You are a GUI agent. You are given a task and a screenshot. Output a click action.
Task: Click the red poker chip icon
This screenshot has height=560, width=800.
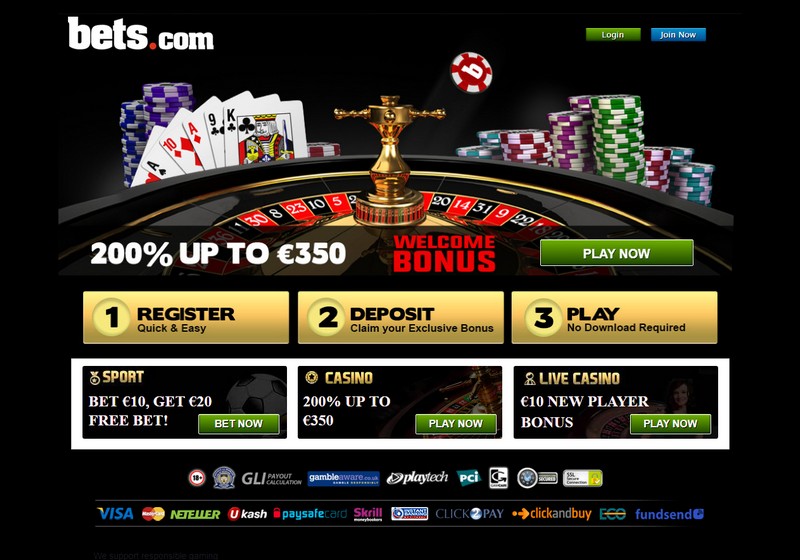click(471, 72)
